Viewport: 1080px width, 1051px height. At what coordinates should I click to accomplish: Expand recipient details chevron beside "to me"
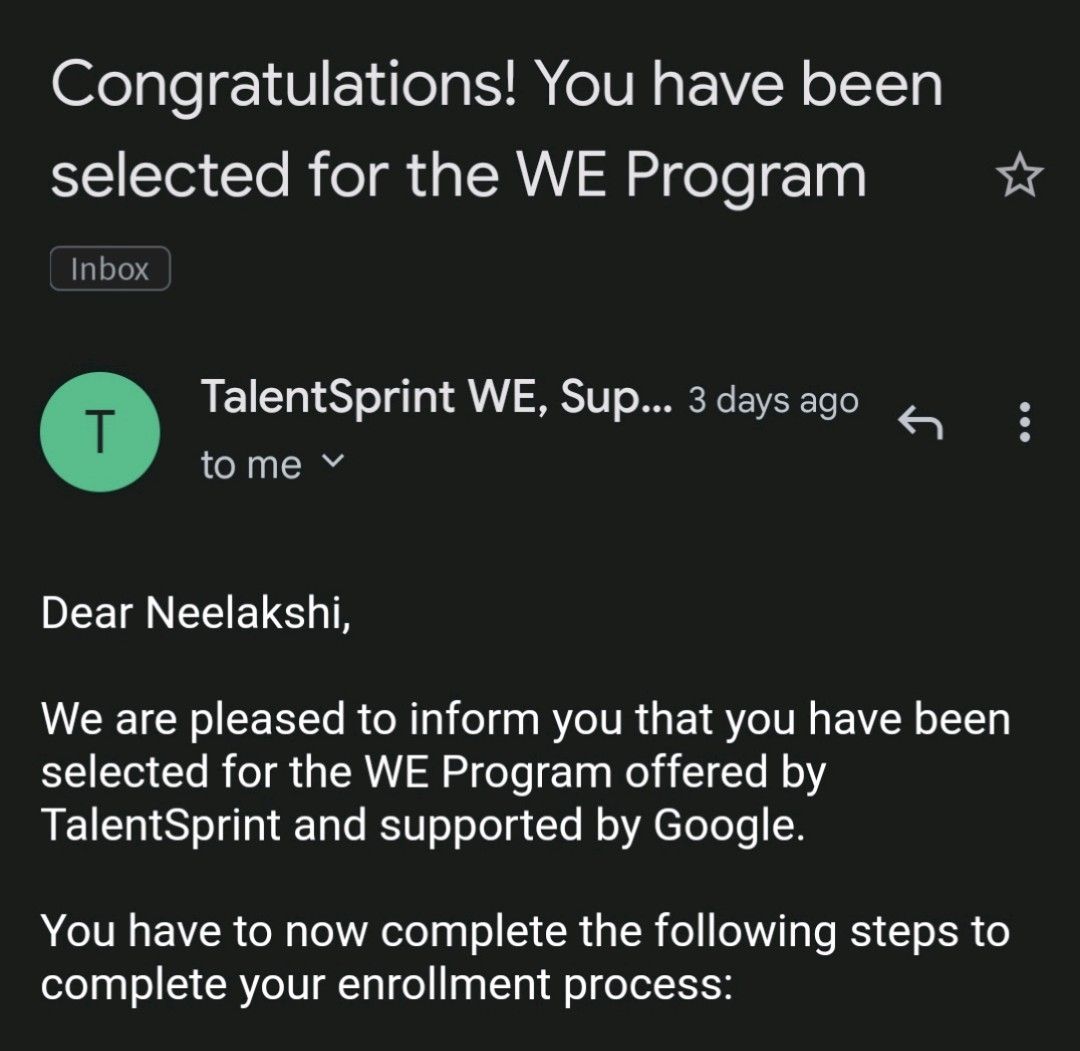click(x=333, y=459)
